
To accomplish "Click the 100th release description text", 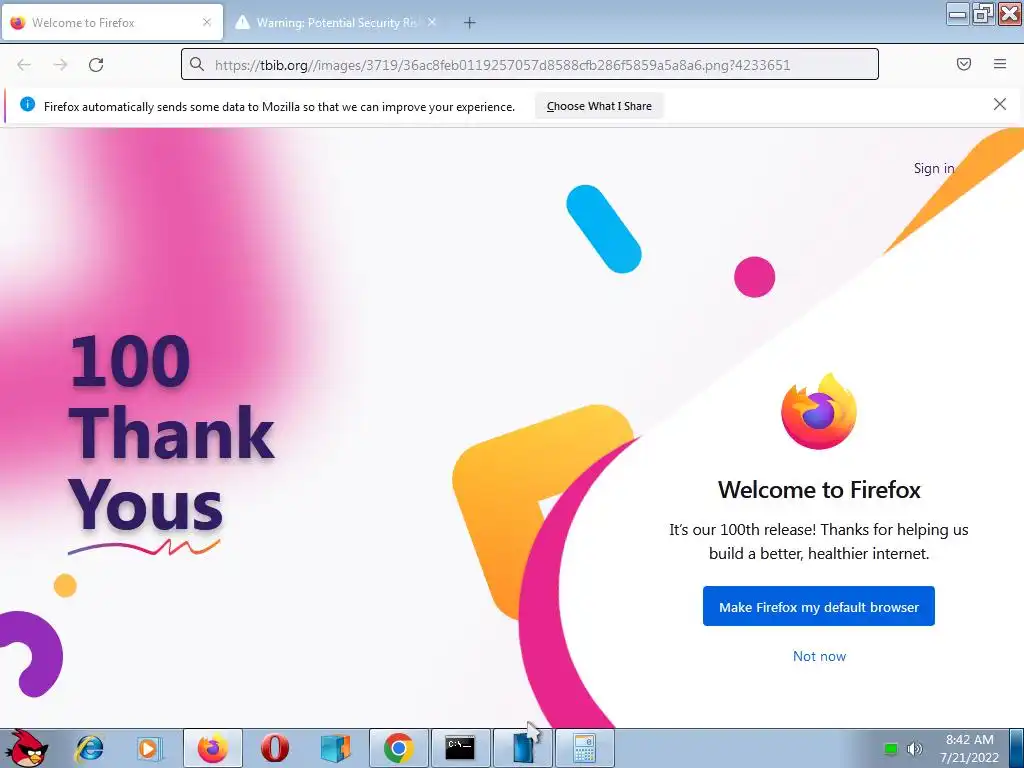I will click(819, 541).
